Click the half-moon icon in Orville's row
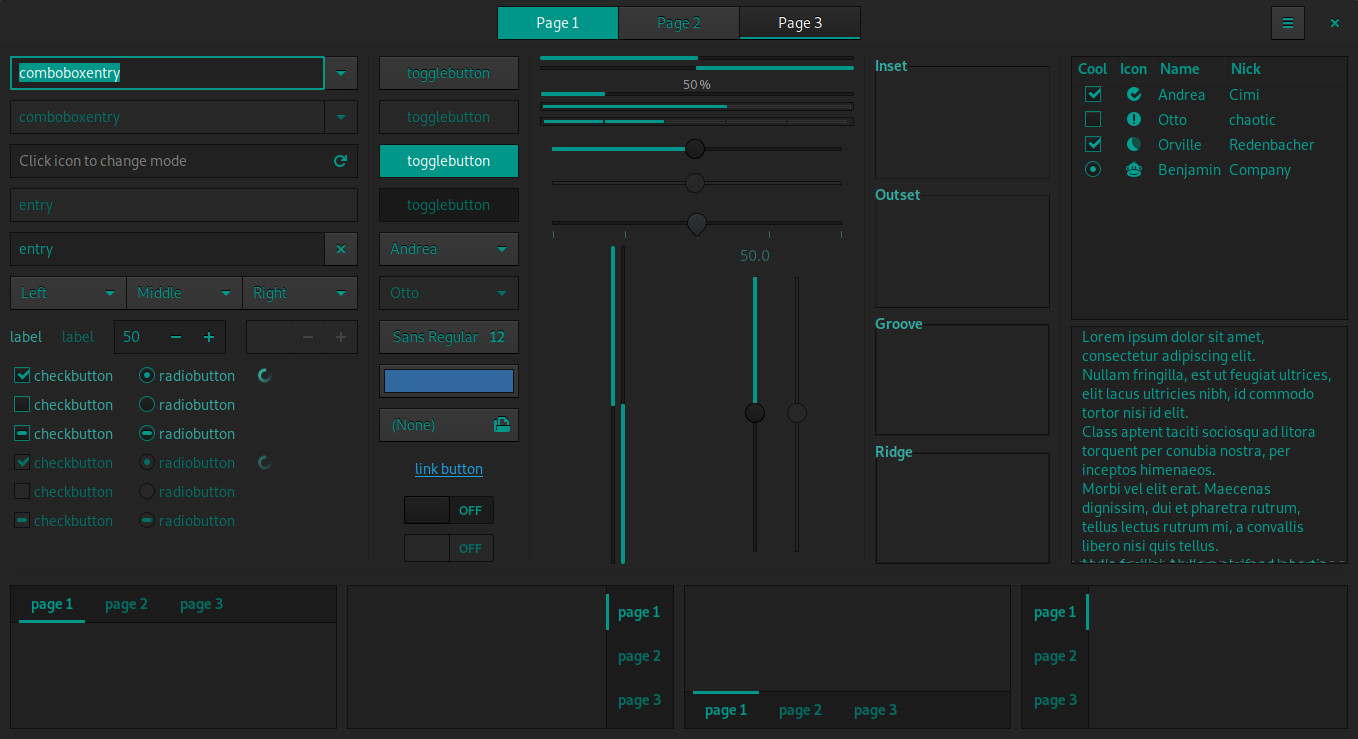 (x=1134, y=145)
